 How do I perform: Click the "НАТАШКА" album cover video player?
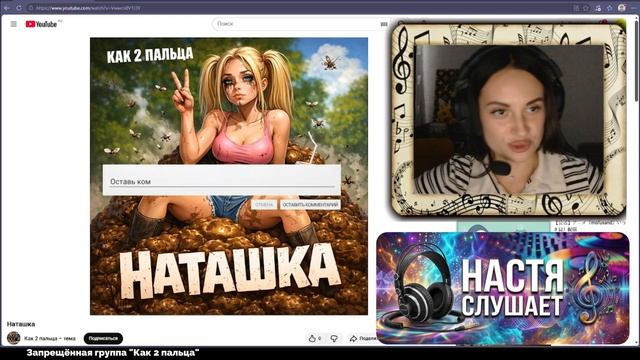click(229, 176)
